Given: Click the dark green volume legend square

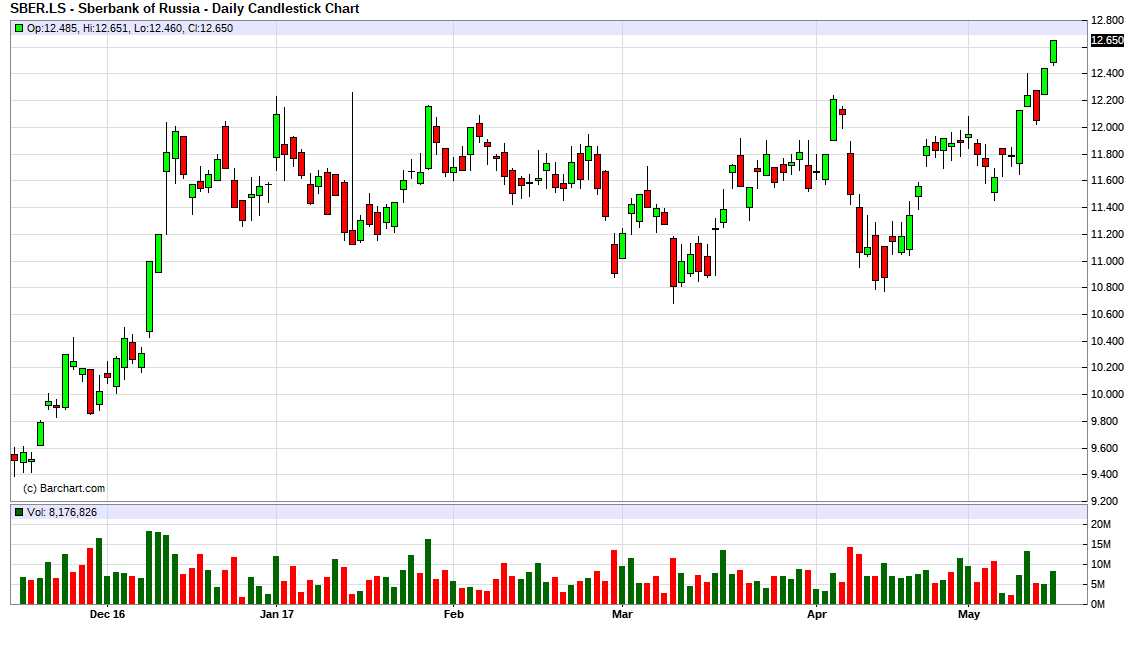Looking at the screenshot, I should pyautogui.click(x=19, y=513).
